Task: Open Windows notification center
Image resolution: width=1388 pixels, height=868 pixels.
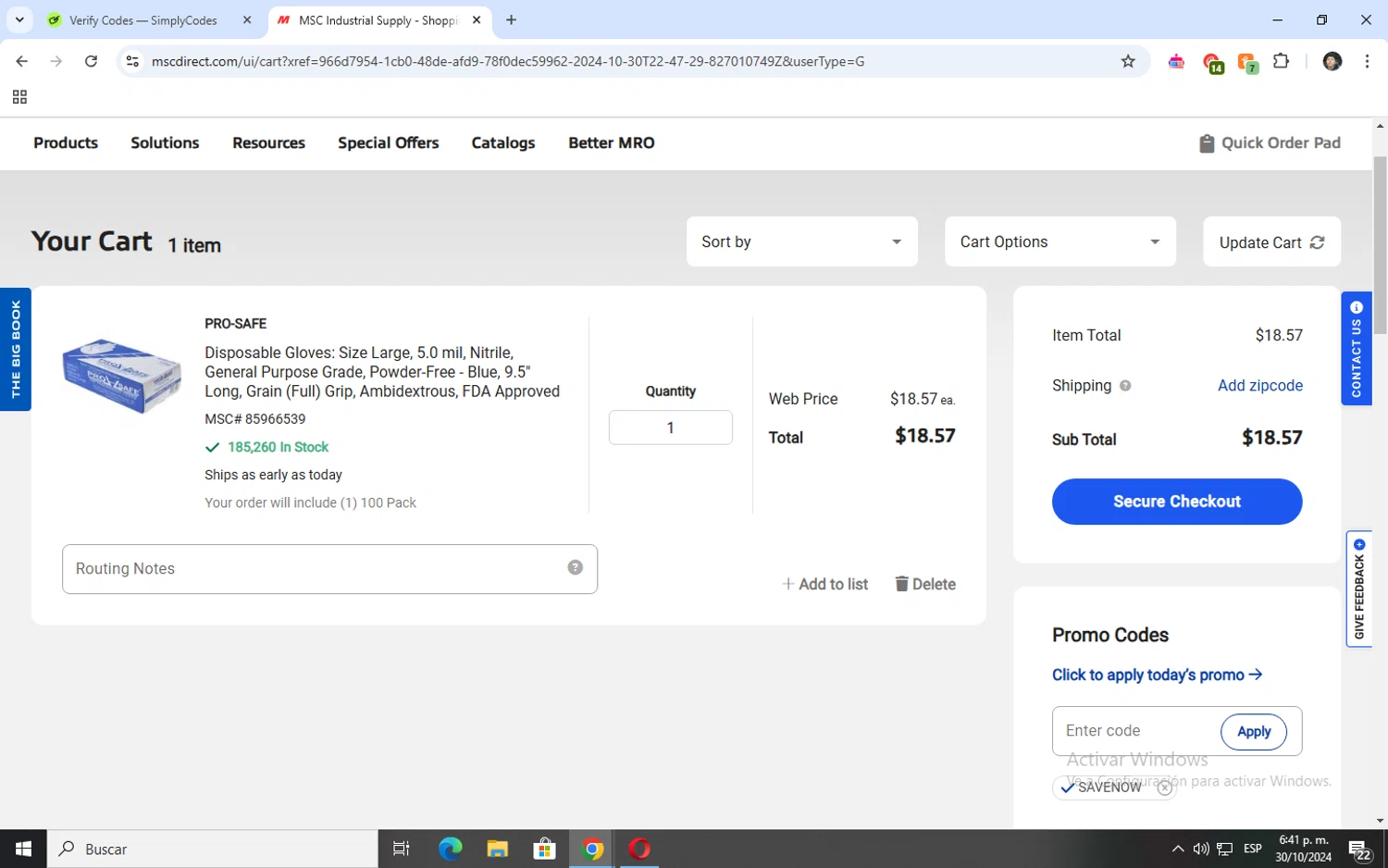Action: pos(1359,849)
